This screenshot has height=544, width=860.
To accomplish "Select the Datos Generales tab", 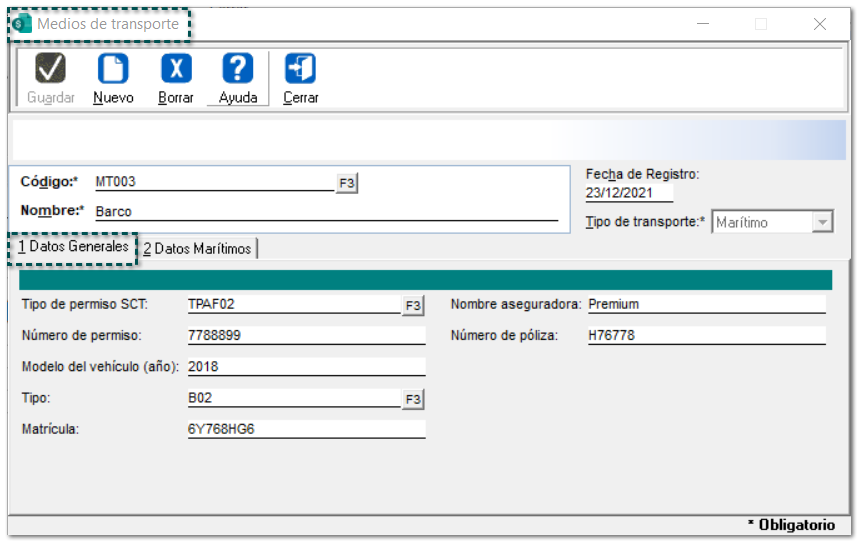I will tap(73, 247).
